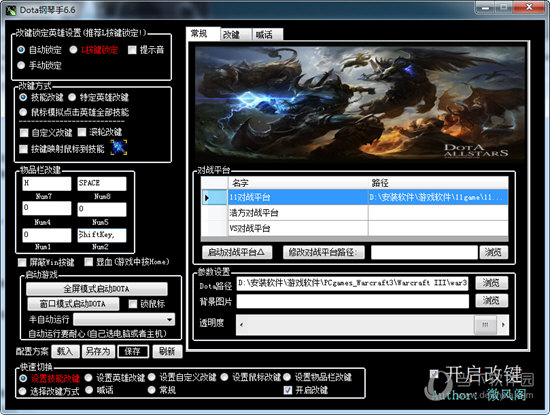This screenshot has width=550, height=415.
Task: Click the Num1 item key field
Action: [47, 235]
